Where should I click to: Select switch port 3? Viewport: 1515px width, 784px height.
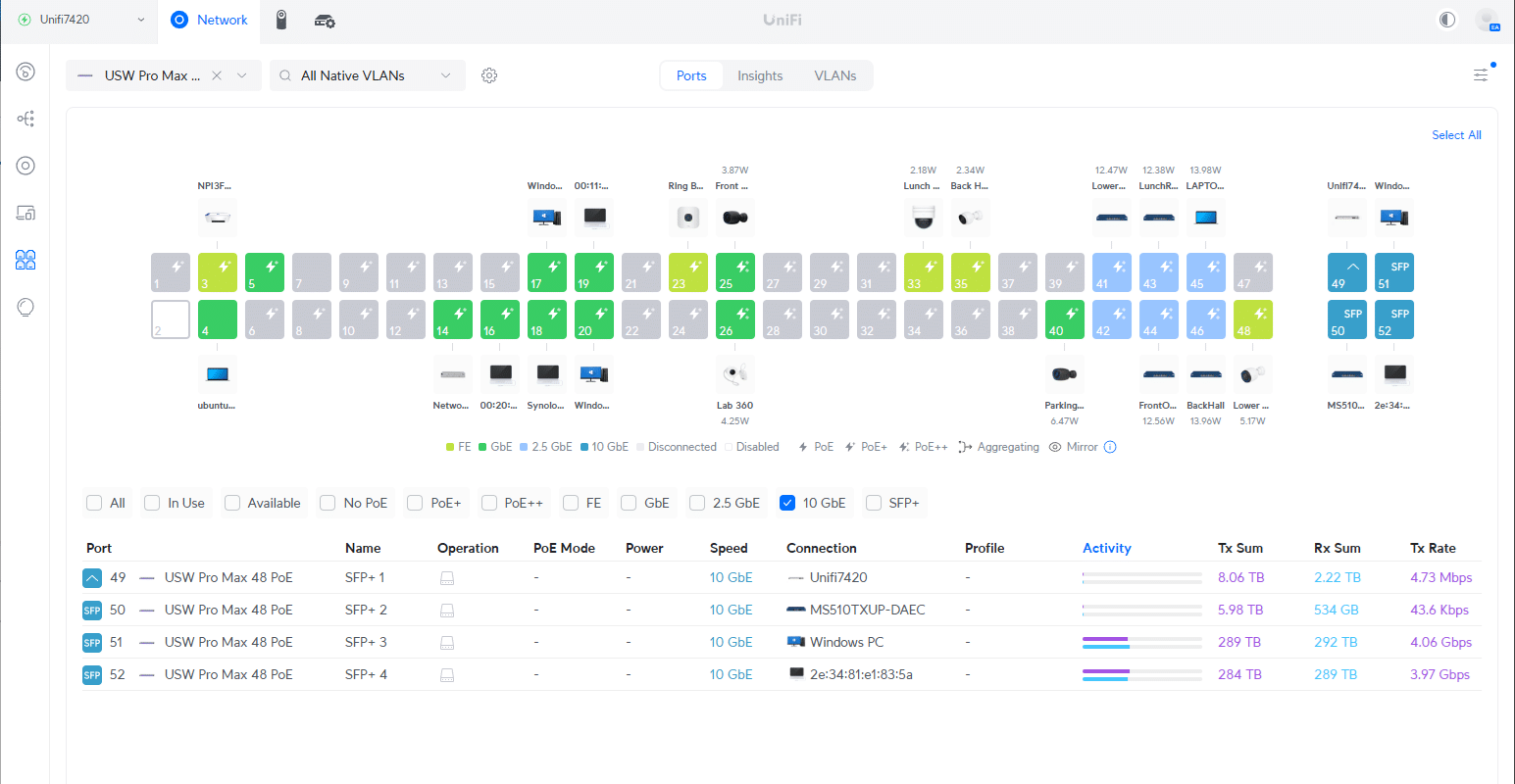(218, 272)
